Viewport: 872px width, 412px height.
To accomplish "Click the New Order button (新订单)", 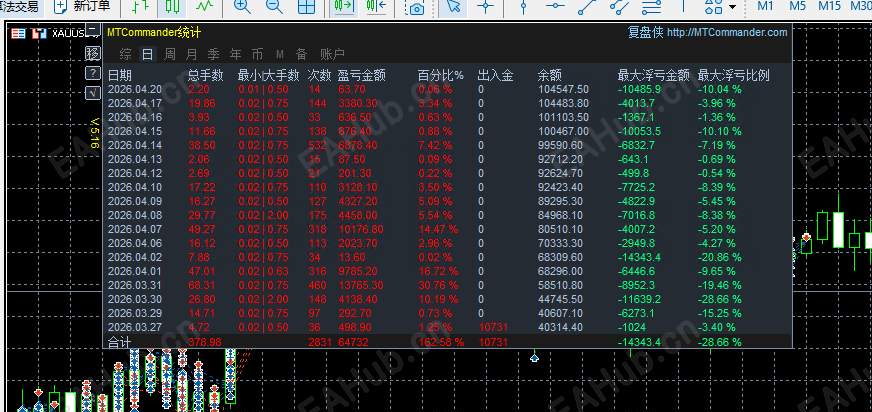I will coord(84,6).
